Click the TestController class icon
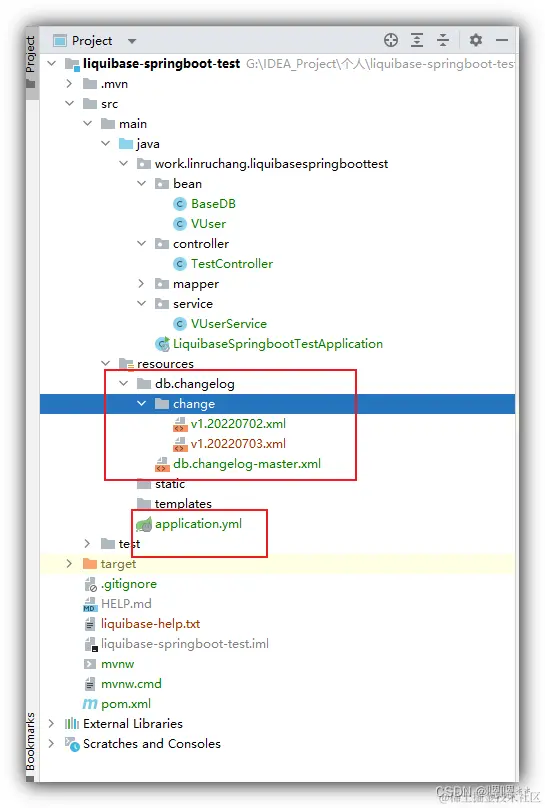 pos(179,264)
